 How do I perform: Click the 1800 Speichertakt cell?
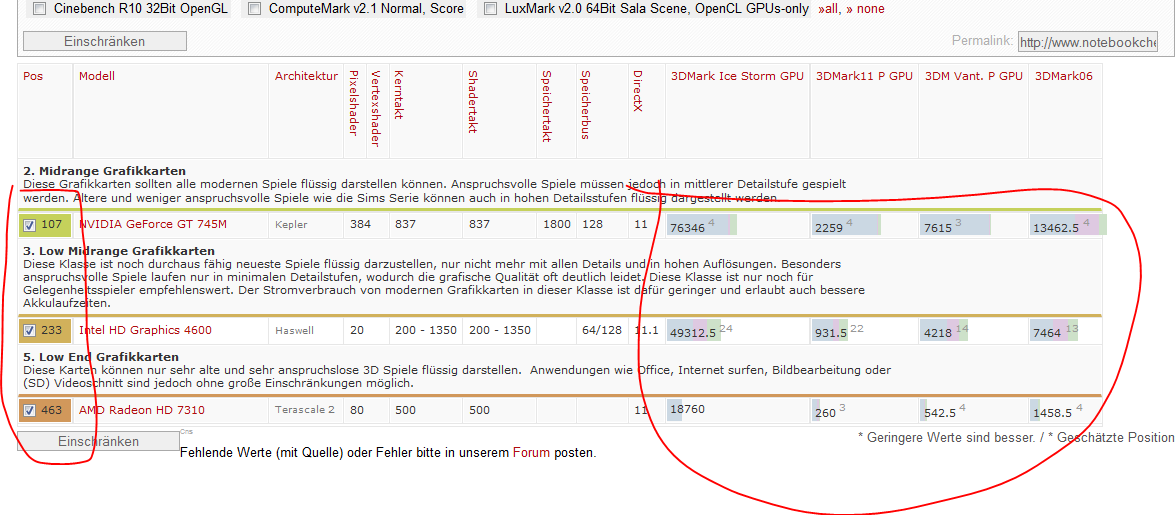coord(556,225)
